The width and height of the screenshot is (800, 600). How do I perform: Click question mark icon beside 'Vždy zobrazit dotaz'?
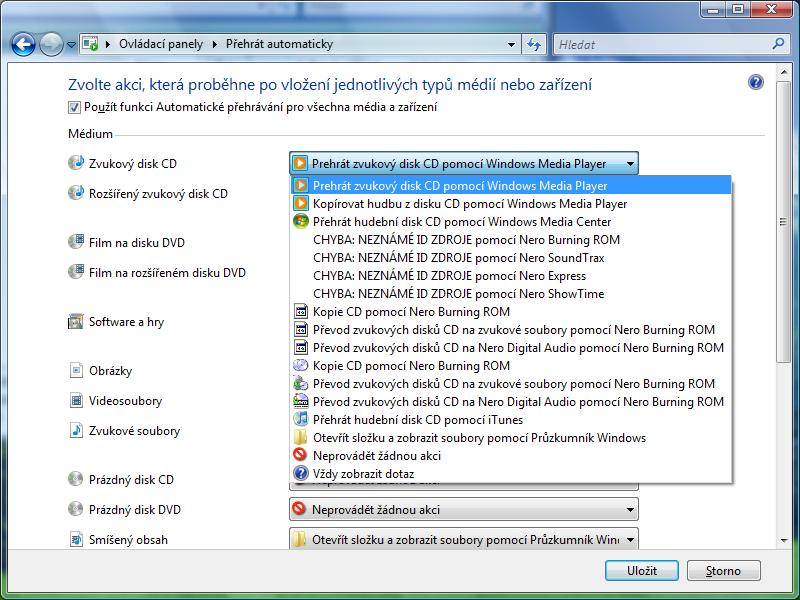click(301, 473)
